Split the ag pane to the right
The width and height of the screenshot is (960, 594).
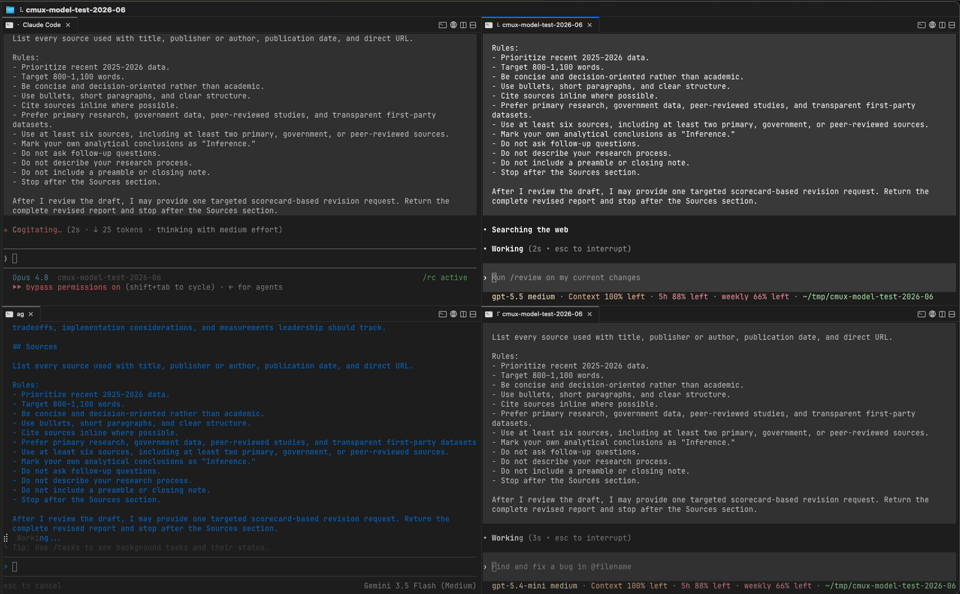tap(463, 314)
